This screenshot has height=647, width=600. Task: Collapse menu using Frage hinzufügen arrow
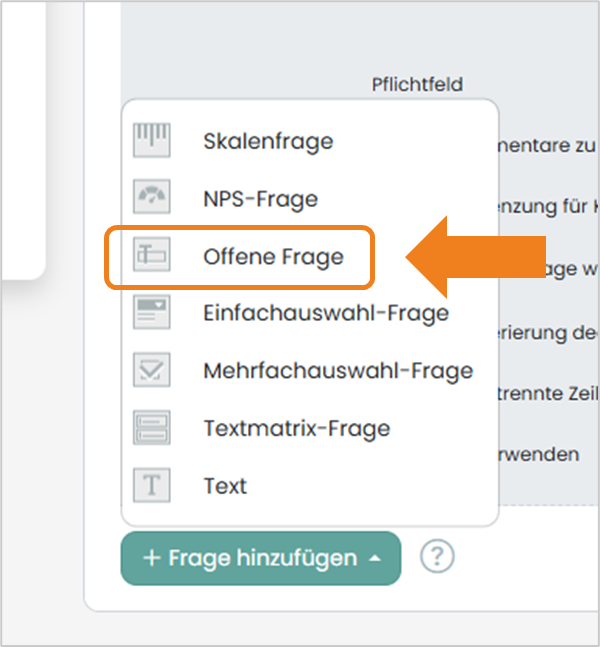(375, 559)
